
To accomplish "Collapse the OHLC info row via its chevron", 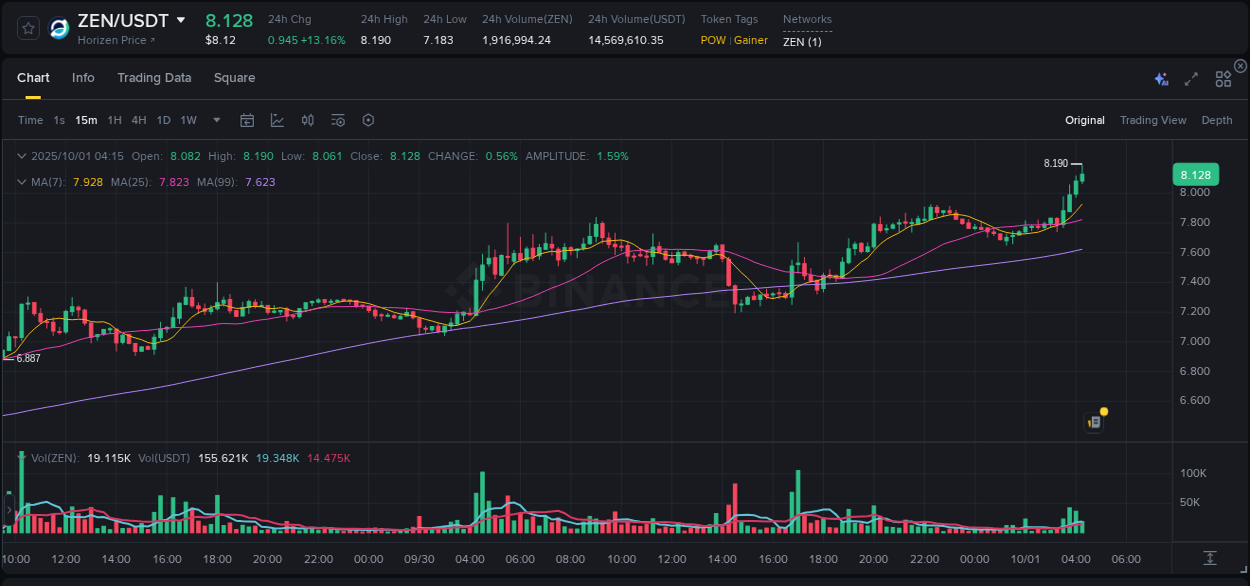I will point(22,156).
